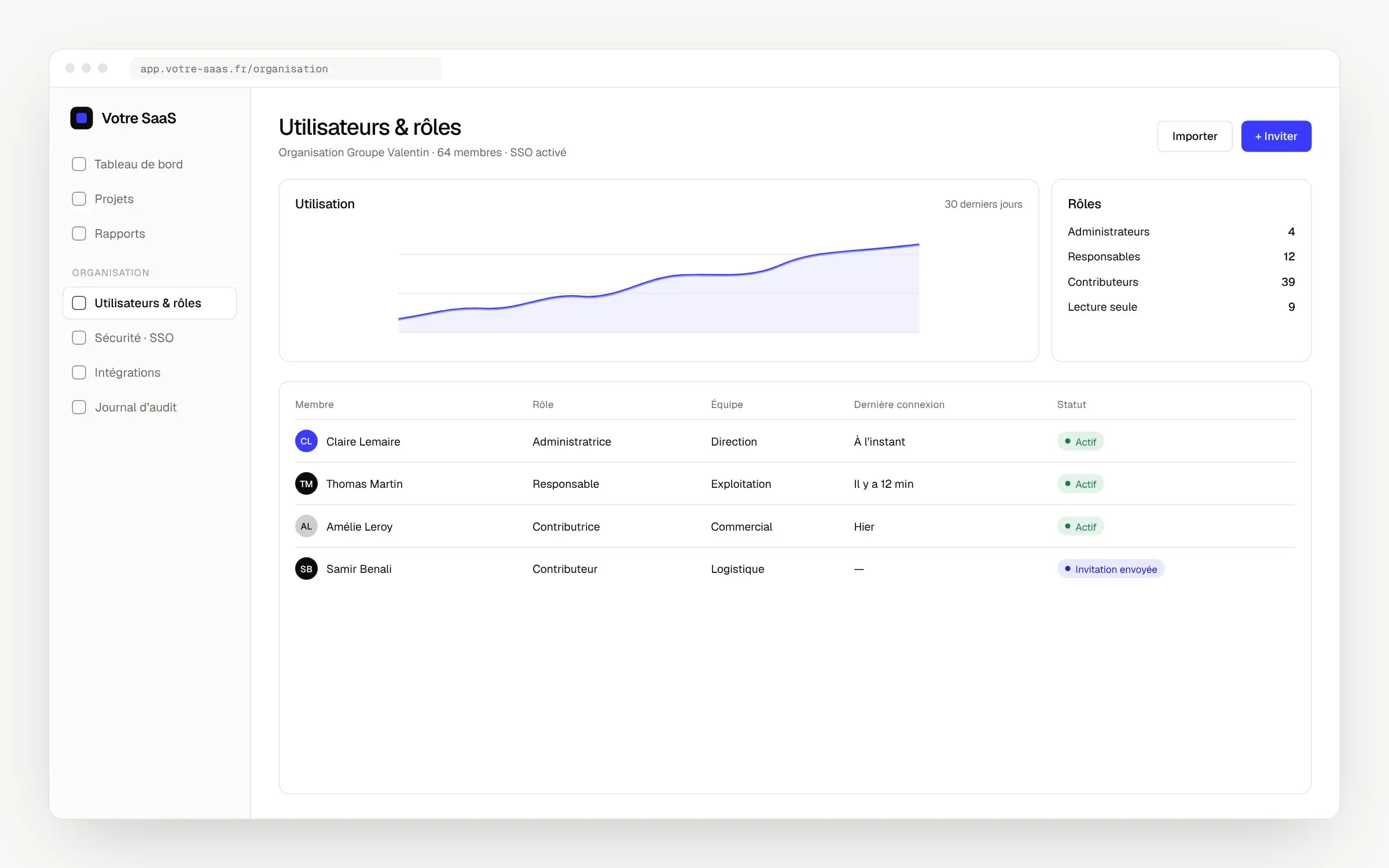Image resolution: width=1389 pixels, height=868 pixels.
Task: Click the Organisation Groupe Valentin subtitle
Action: tap(422, 152)
